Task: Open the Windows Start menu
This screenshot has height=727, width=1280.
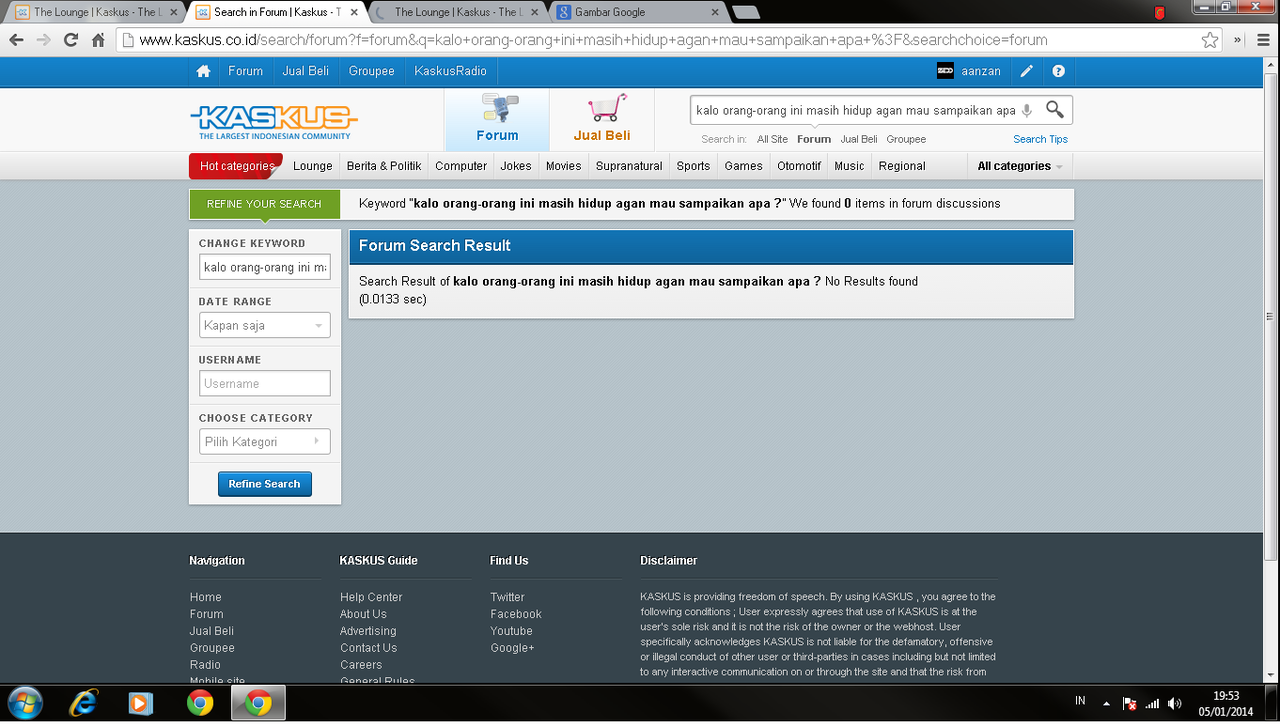Action: (x=25, y=703)
